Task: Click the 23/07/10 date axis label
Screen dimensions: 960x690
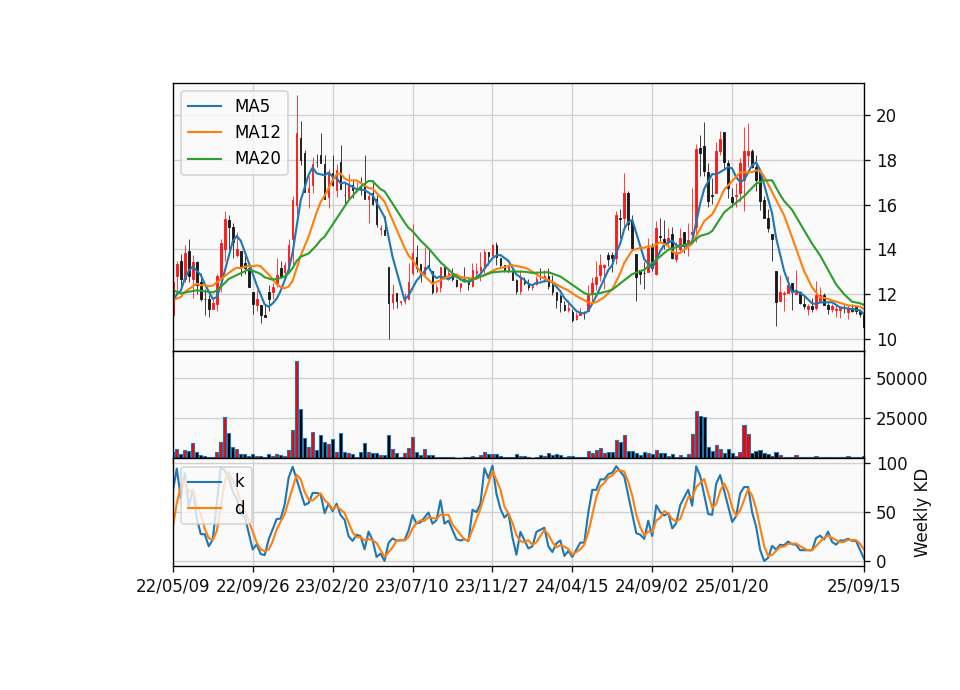Action: coord(412,587)
